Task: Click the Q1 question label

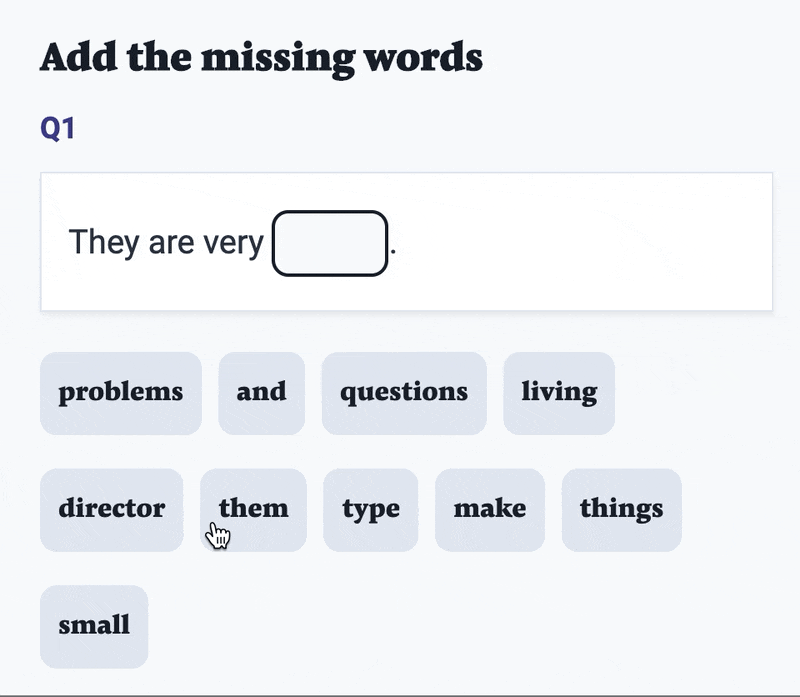Action: pyautogui.click(x=58, y=129)
